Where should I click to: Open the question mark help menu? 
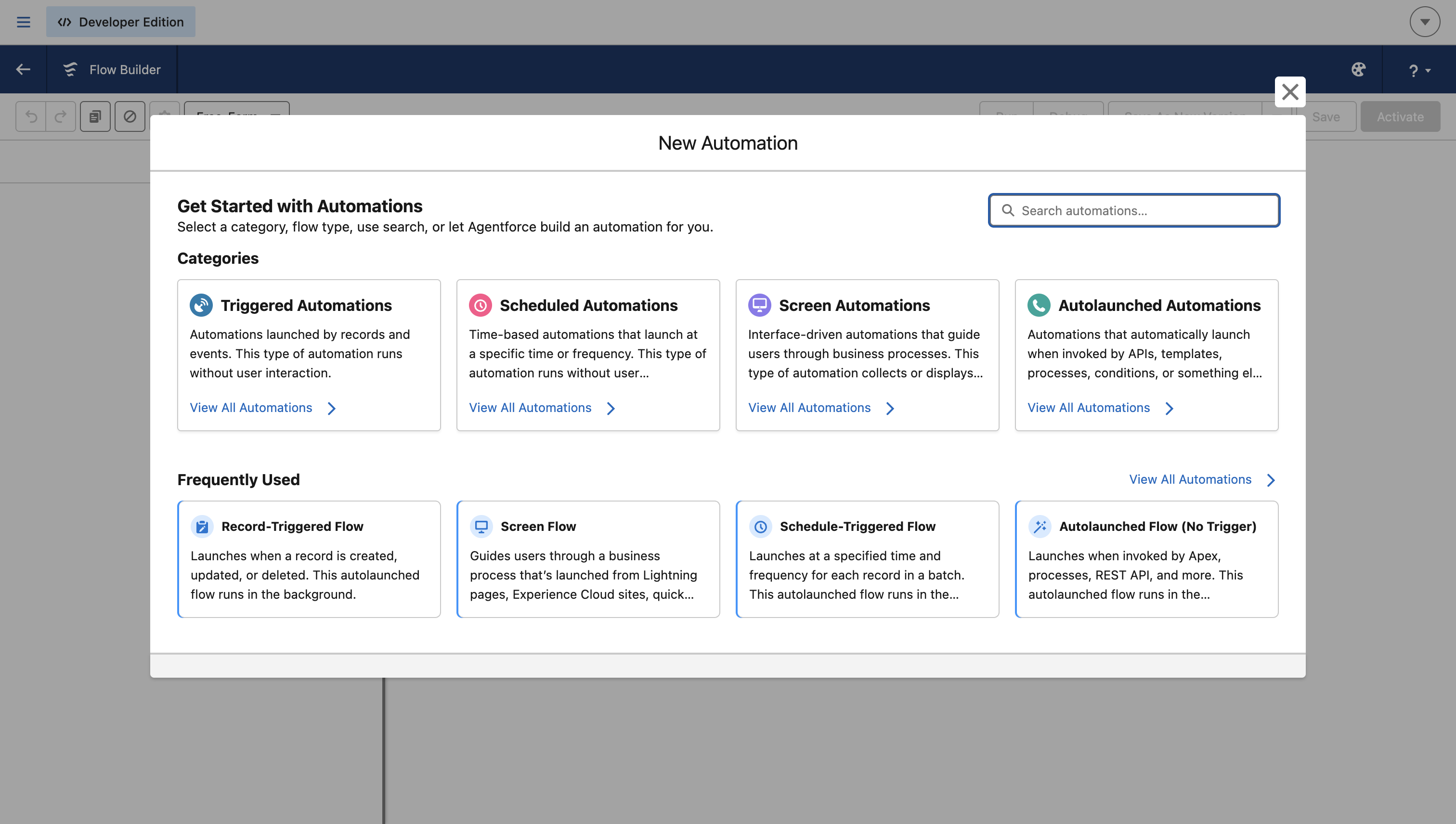click(x=1419, y=70)
